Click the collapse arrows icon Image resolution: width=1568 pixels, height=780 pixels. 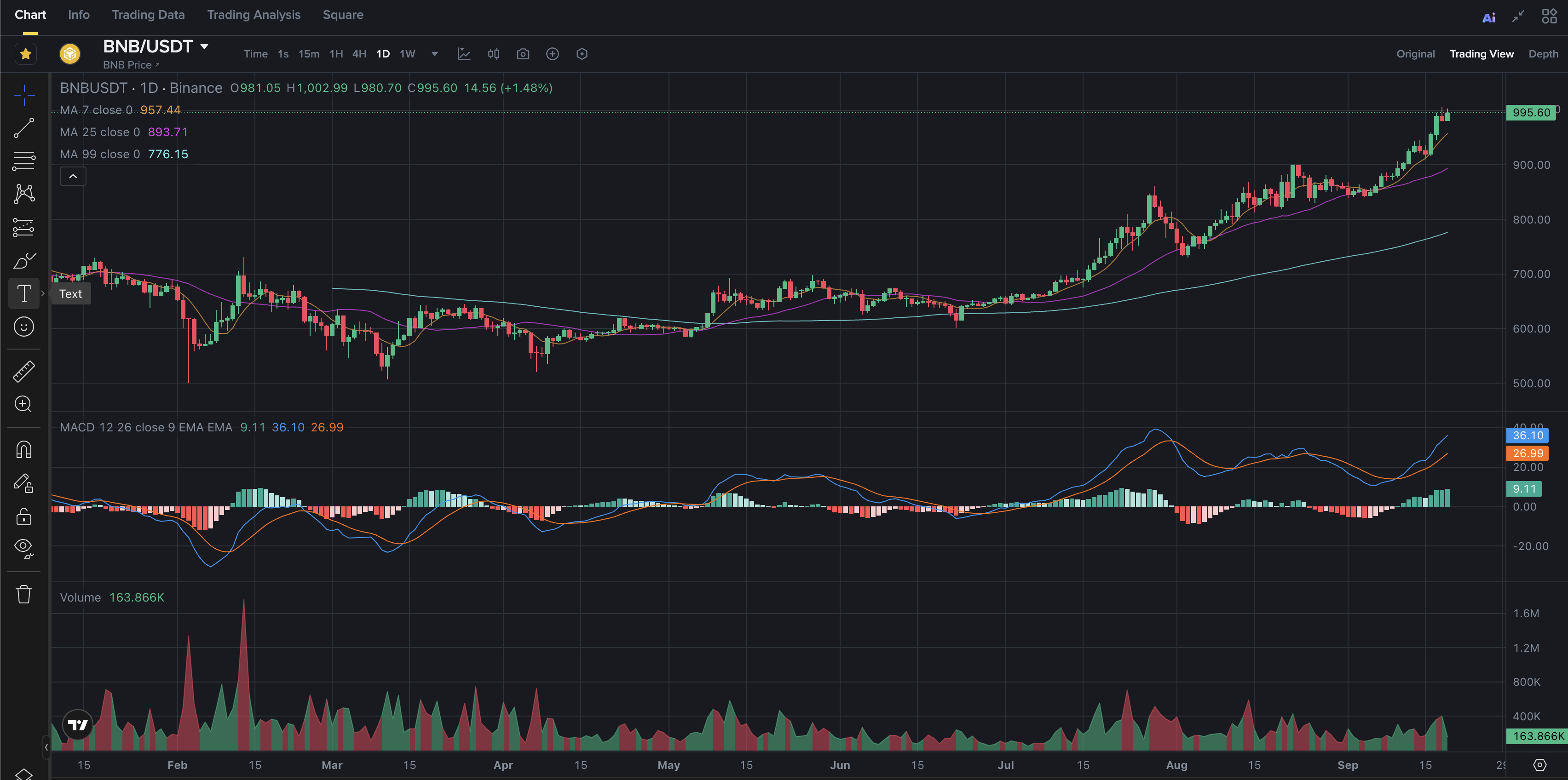(x=1519, y=17)
